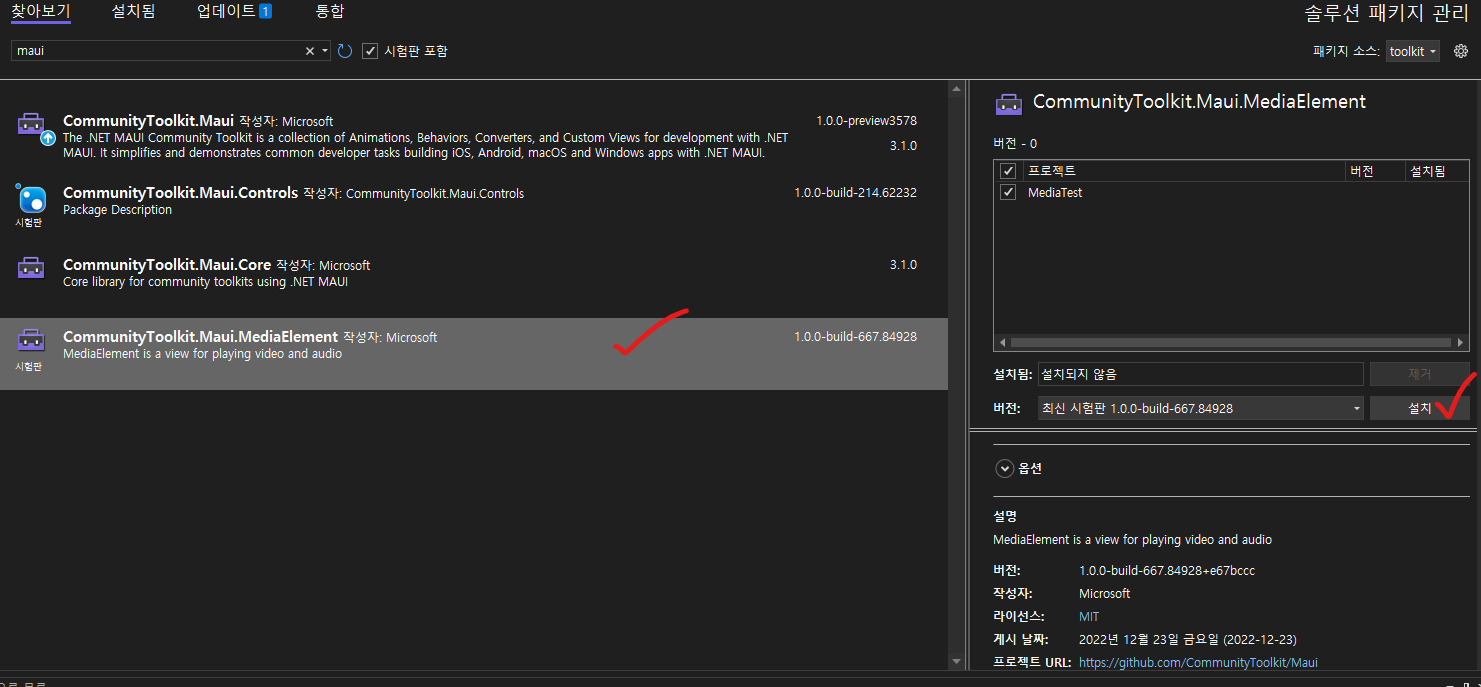This screenshot has width=1481, height=687.
Task: Open 버전 최신 시험판 dropdown
Action: point(1200,408)
